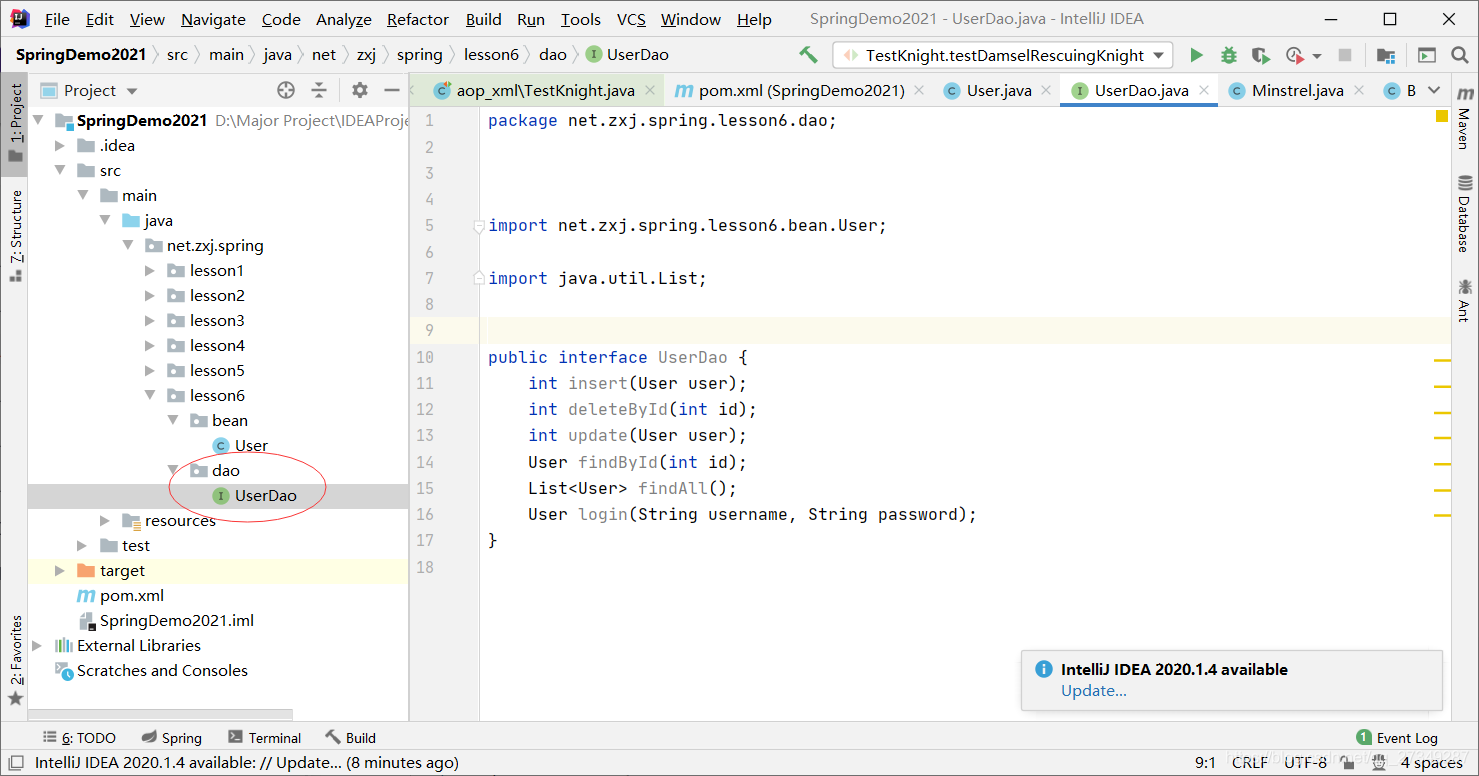Image resolution: width=1479 pixels, height=776 pixels.
Task: Collapse the lesson6 package
Action: tap(150, 396)
